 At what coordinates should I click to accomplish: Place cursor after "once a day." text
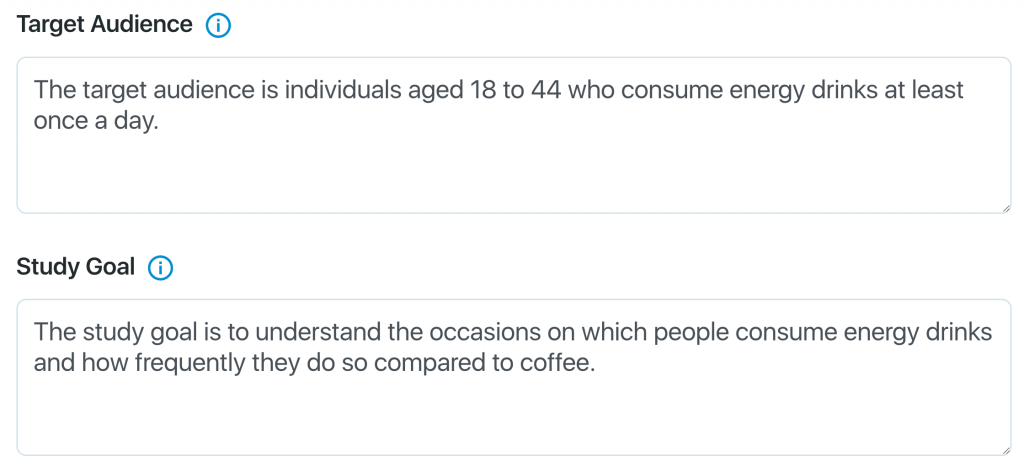pyautogui.click(x=160, y=121)
